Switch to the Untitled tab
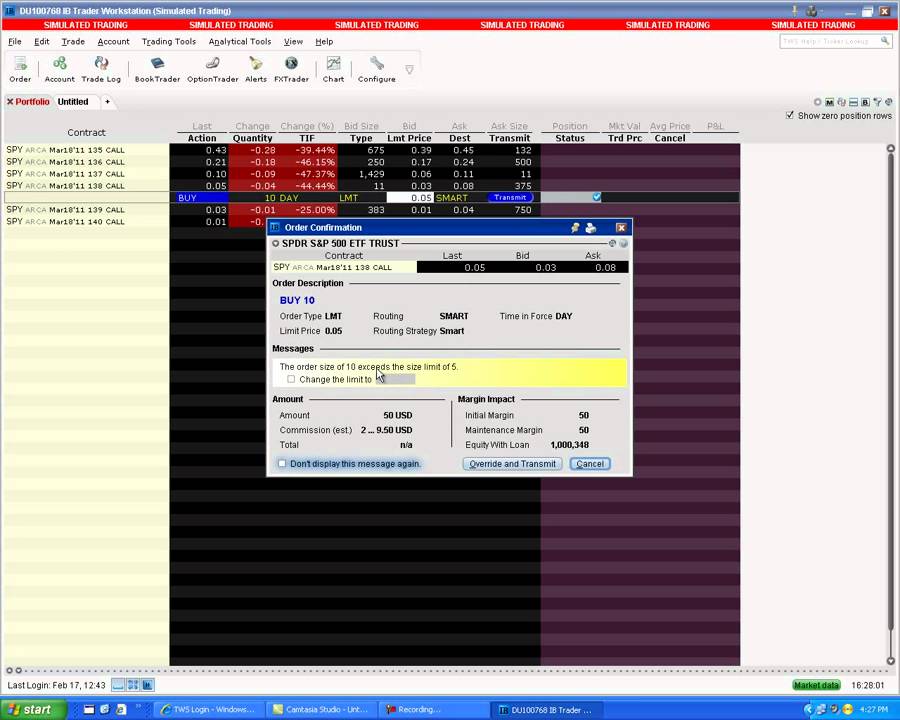 point(73,102)
